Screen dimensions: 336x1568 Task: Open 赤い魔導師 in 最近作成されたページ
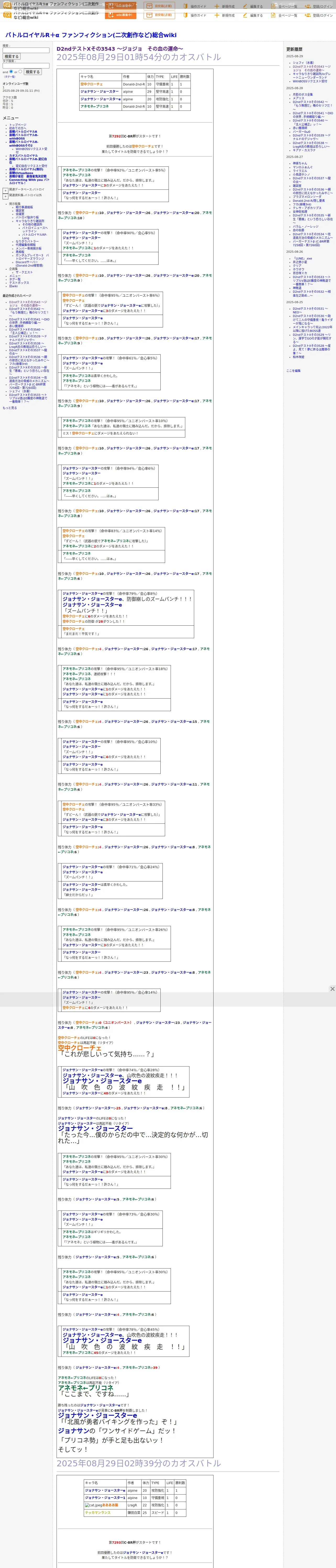click(16, 326)
